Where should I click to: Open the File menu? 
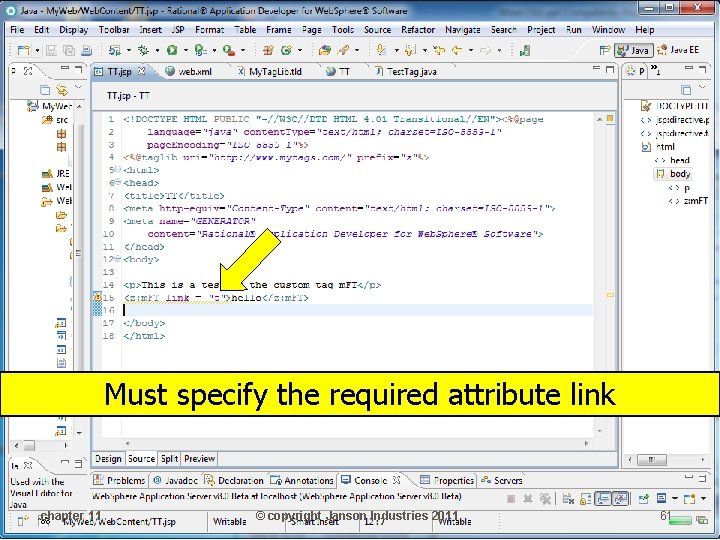(x=17, y=30)
